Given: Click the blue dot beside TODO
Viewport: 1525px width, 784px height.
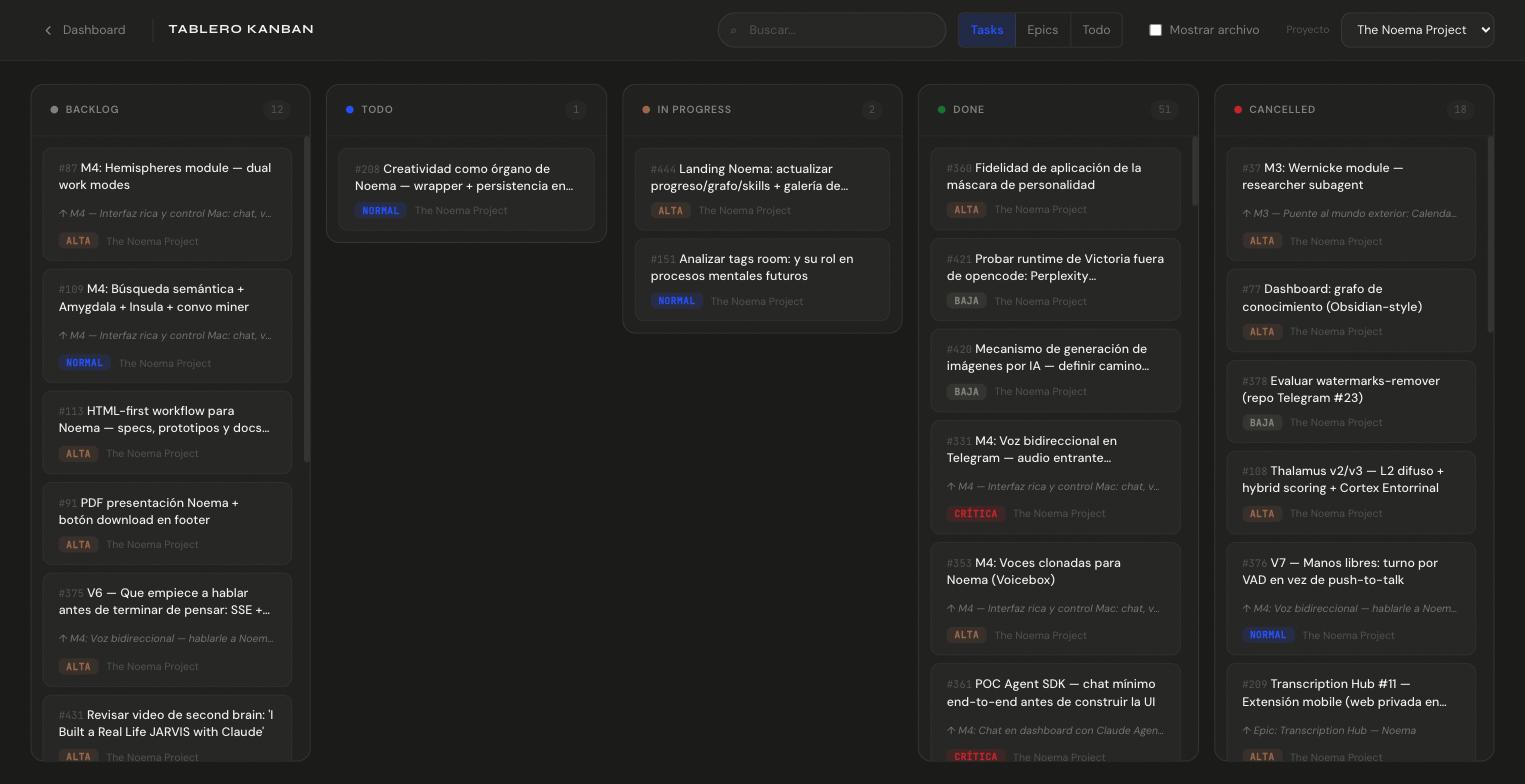Looking at the screenshot, I should [x=350, y=110].
